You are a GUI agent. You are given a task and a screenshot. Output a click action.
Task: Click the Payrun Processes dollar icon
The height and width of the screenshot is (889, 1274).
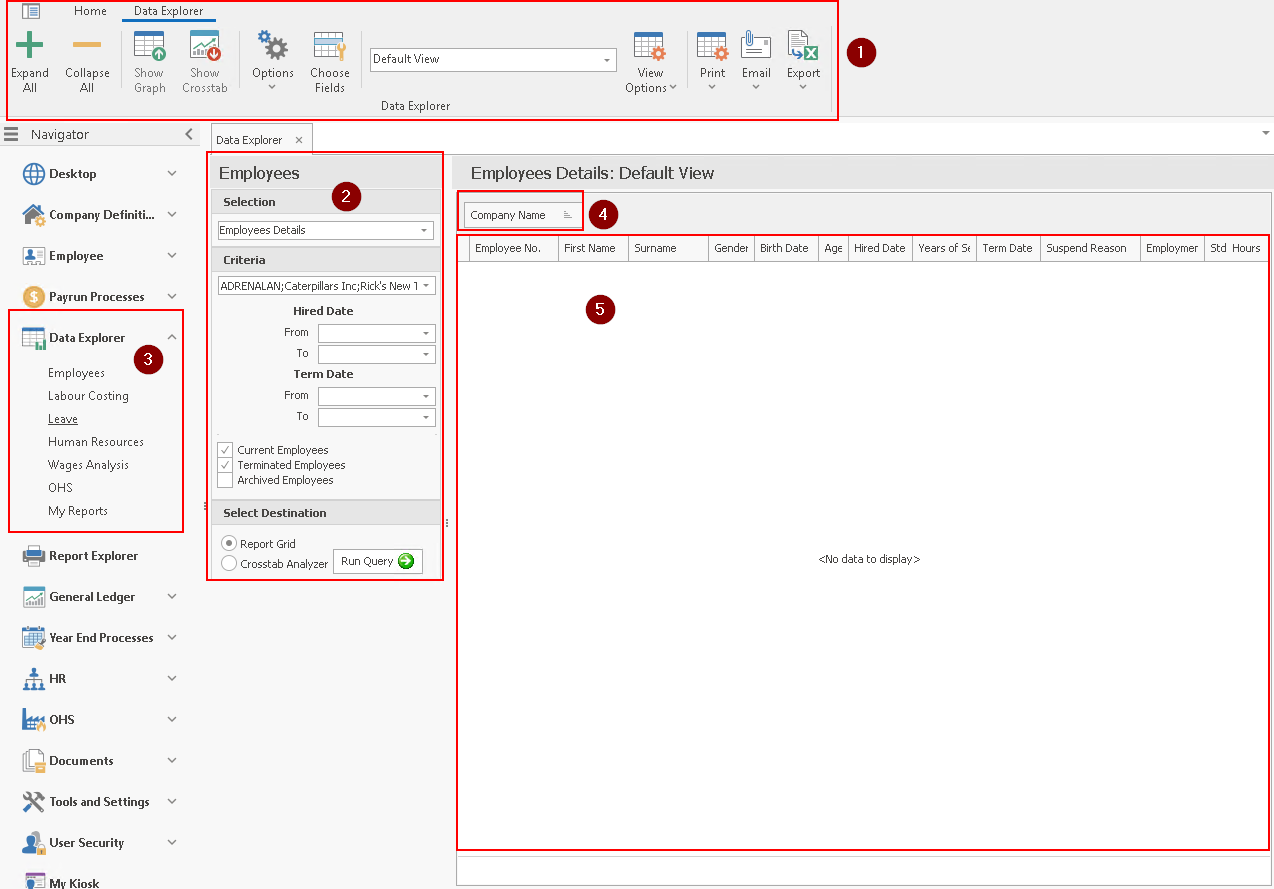[x=33, y=297]
